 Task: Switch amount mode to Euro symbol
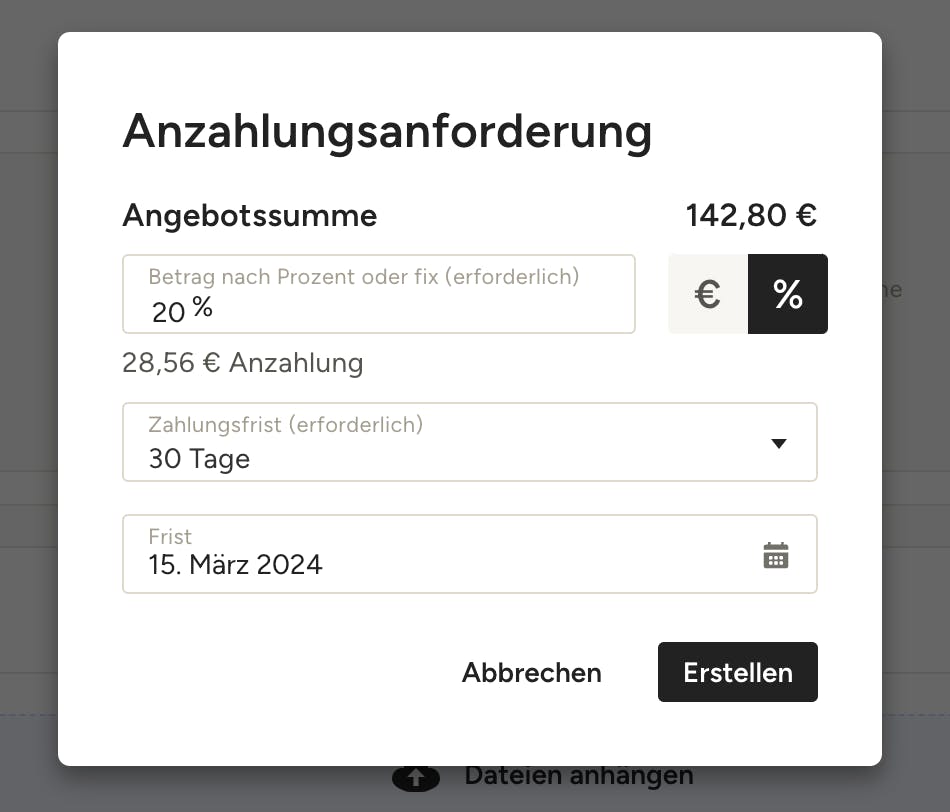[708, 294]
